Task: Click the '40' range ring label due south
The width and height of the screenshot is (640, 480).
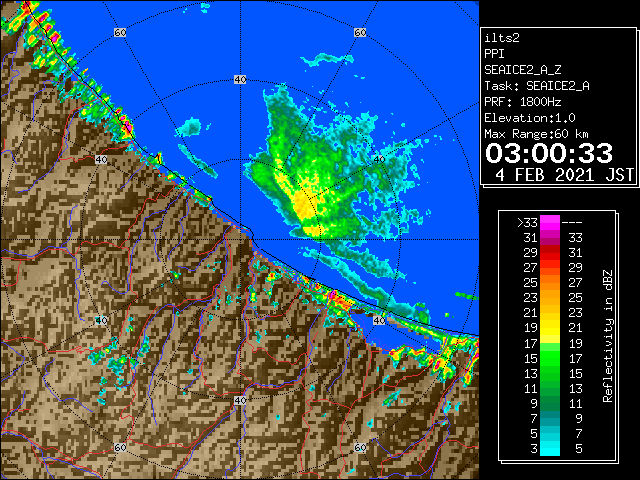Action: (240, 400)
